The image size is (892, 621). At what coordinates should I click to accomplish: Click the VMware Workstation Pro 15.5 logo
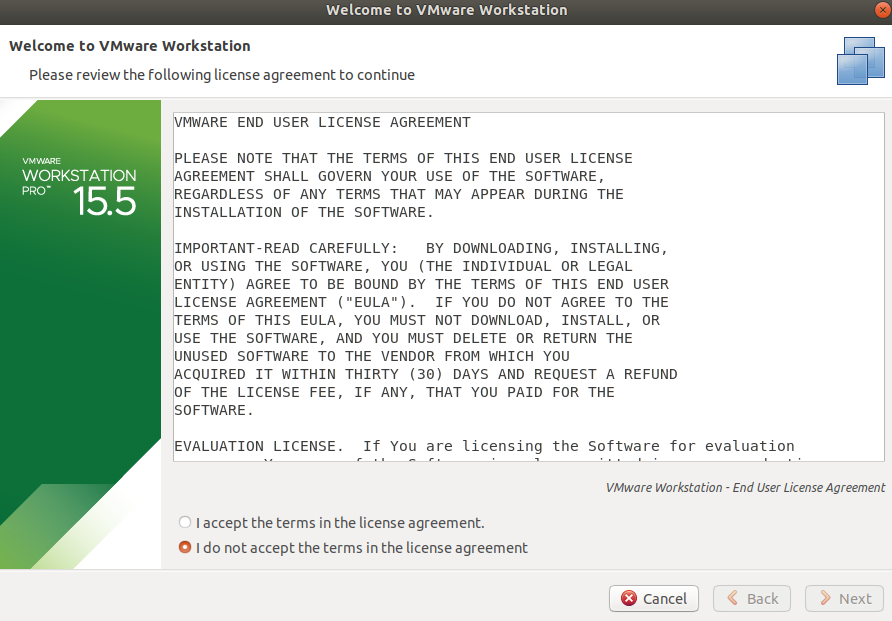80,188
